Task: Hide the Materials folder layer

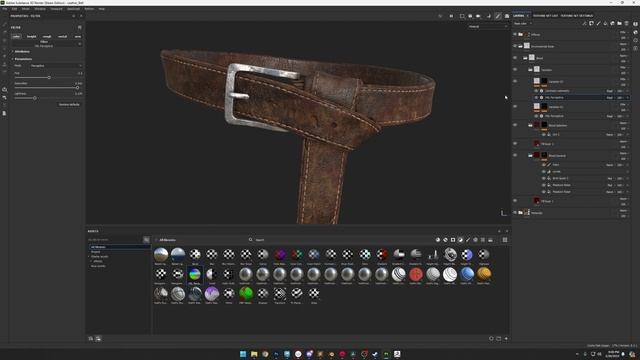Action: click(x=515, y=212)
